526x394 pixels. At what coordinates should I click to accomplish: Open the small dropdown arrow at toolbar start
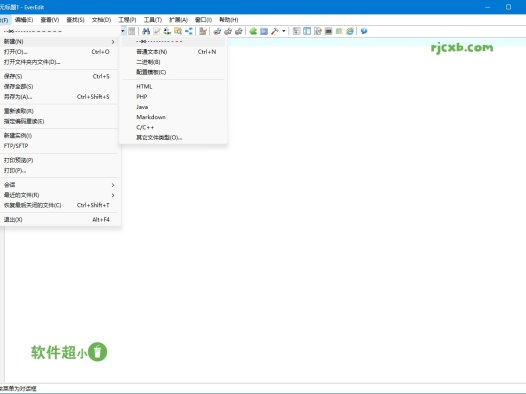pyautogui.click(x=123, y=31)
